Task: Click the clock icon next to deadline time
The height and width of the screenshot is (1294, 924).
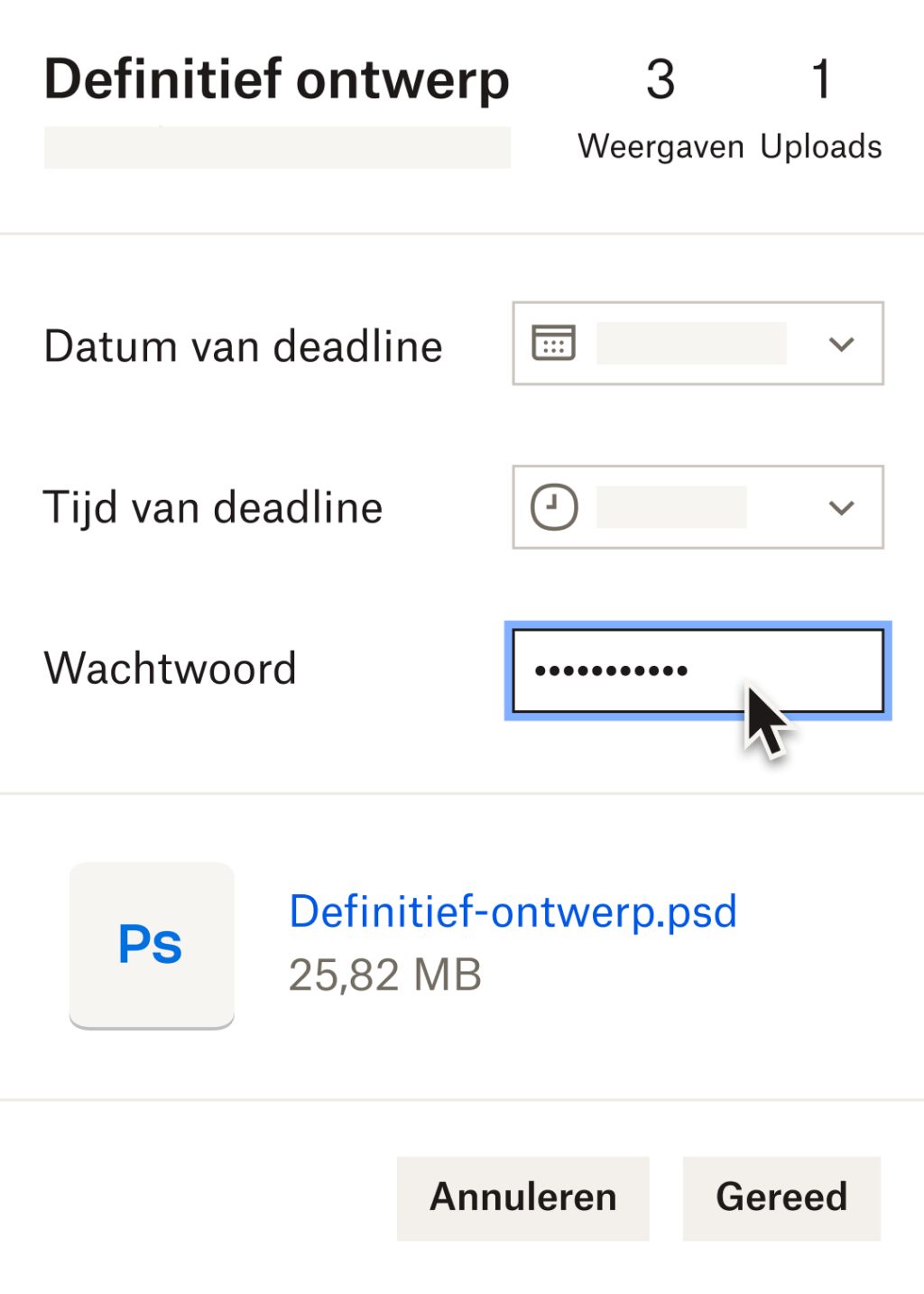Action: tap(552, 507)
